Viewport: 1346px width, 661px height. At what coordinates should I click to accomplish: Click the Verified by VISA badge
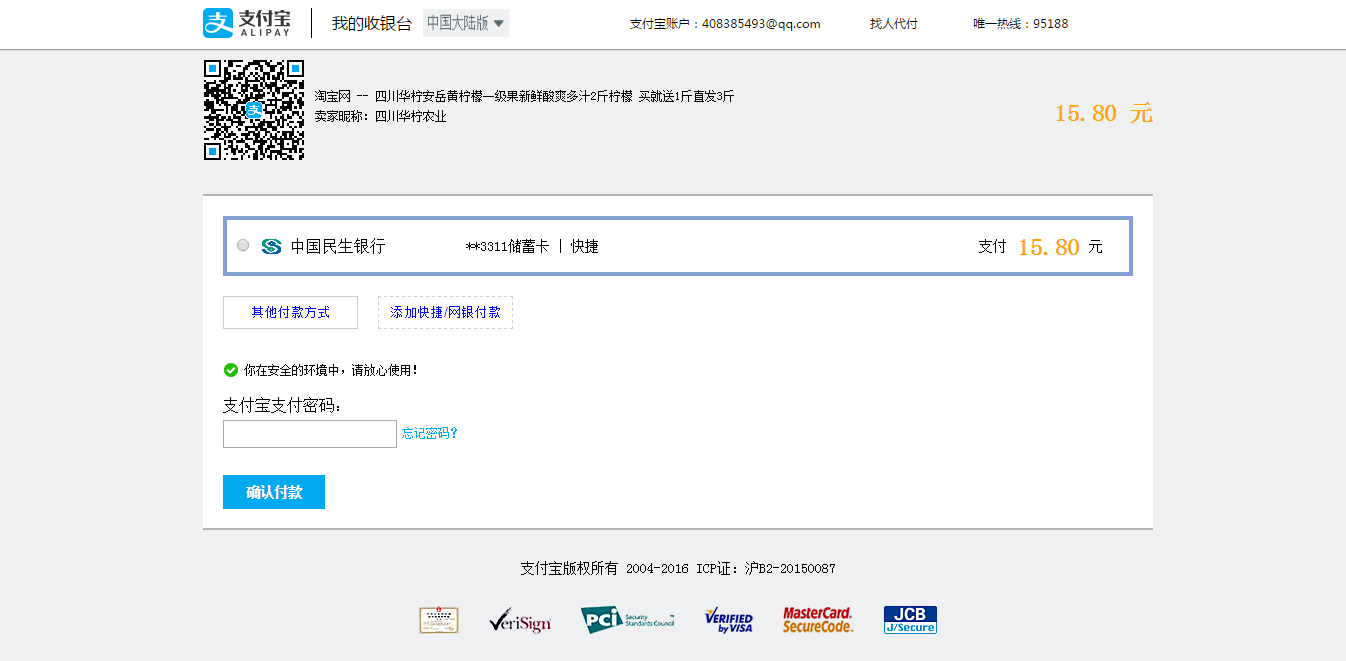click(x=728, y=620)
